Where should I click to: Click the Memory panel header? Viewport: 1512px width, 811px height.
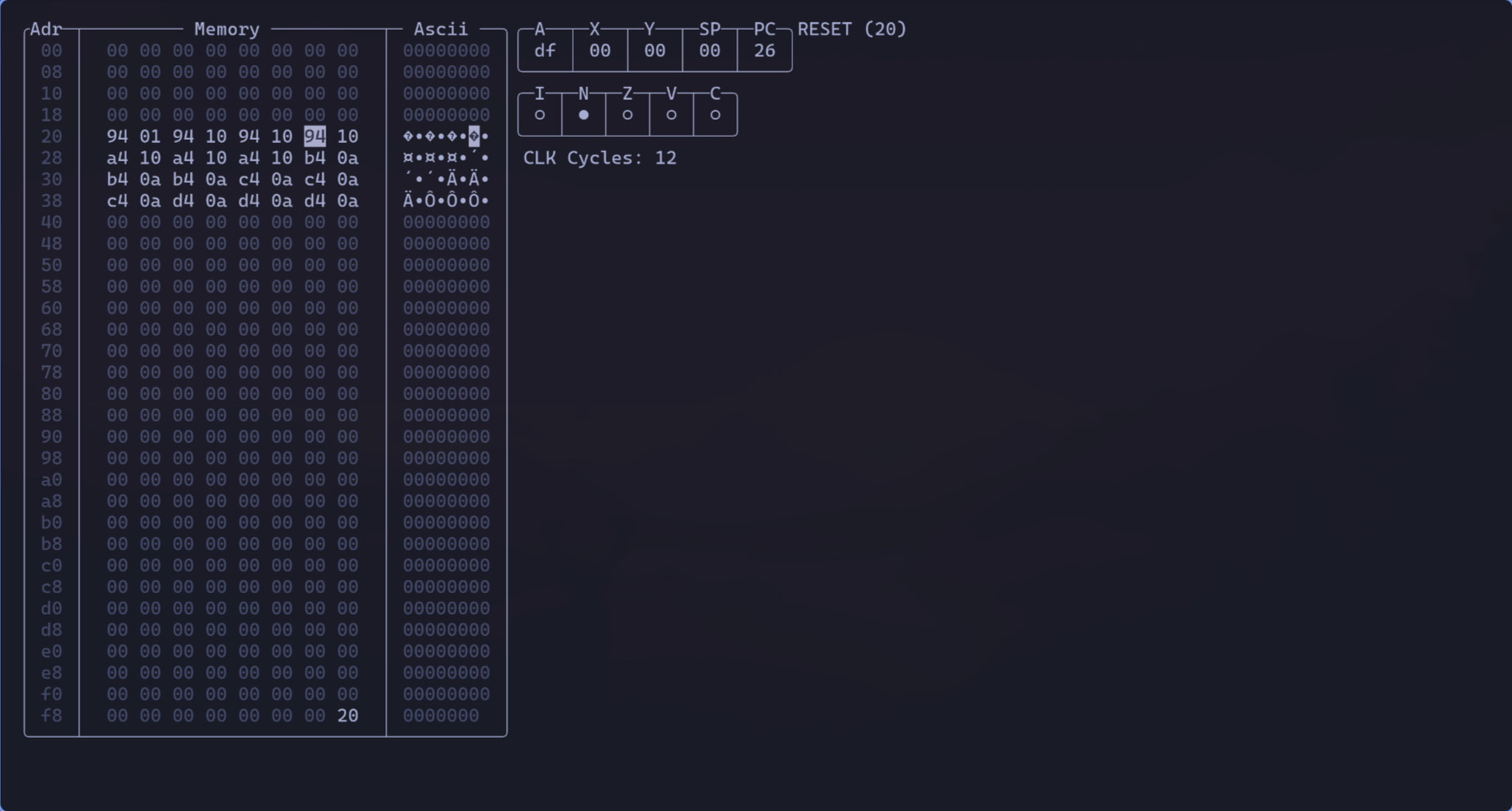tap(227, 30)
